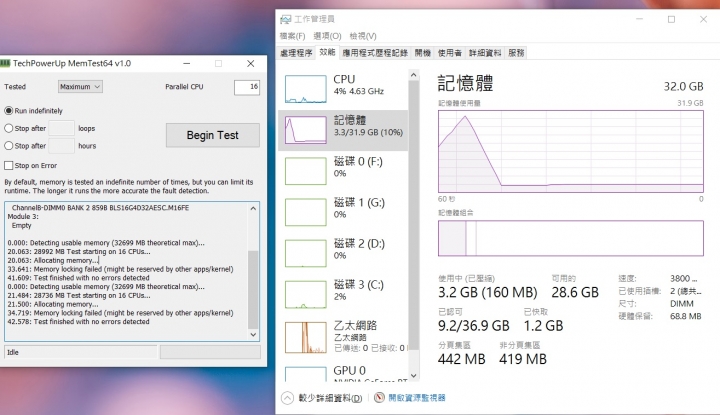This screenshot has width=720, height=415.
Task: Select Stop after hours radio button
Action: point(8,146)
